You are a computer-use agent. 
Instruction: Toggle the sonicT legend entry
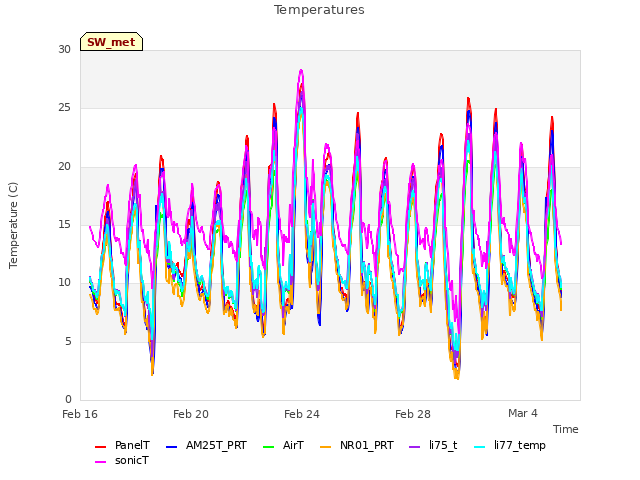(122, 460)
